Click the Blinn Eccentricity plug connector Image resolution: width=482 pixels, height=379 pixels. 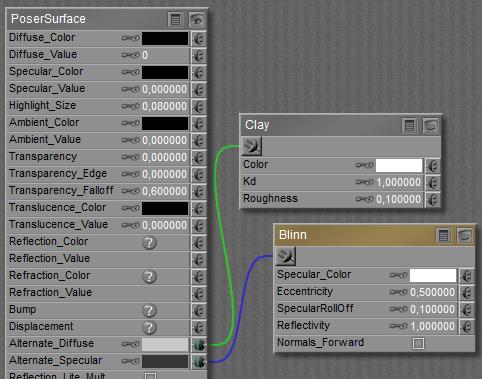[x=467, y=293]
